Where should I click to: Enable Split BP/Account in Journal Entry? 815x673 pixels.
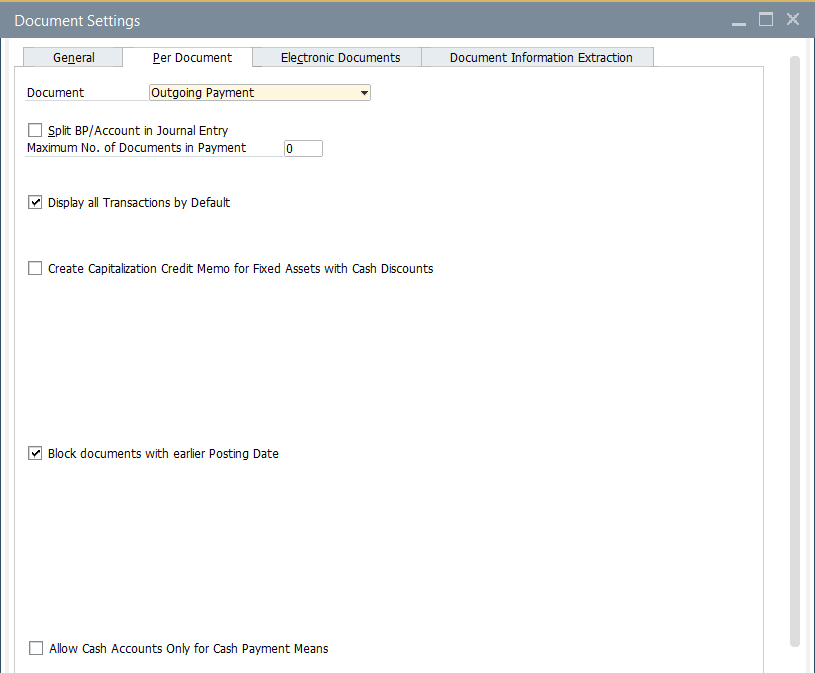click(x=36, y=130)
